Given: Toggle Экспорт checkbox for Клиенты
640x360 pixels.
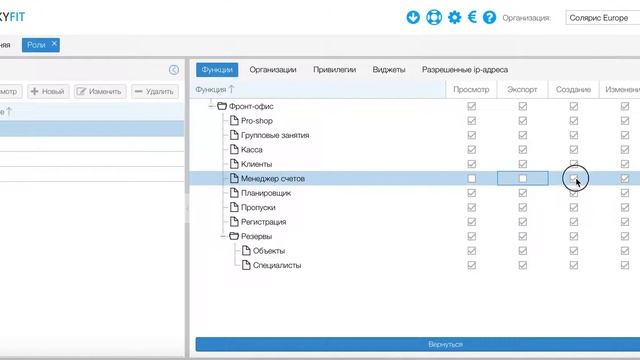Looking at the screenshot, I should point(523,164).
